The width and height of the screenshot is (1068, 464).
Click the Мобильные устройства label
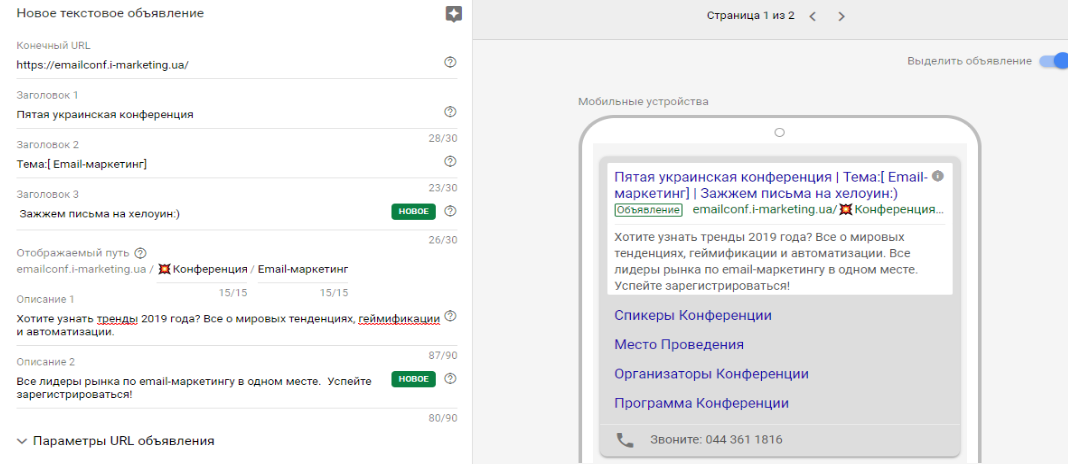tap(643, 102)
